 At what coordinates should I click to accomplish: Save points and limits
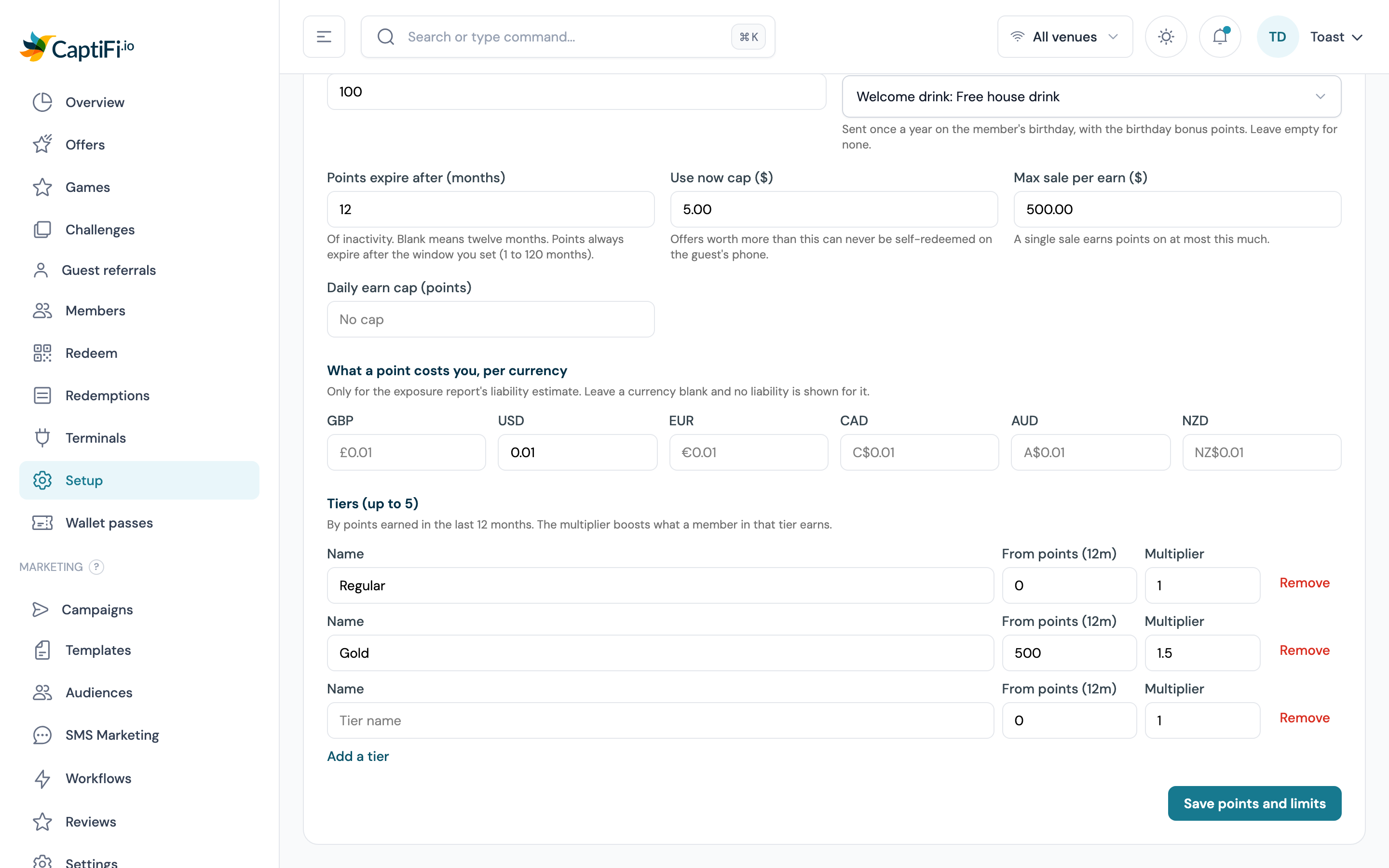tap(1254, 803)
